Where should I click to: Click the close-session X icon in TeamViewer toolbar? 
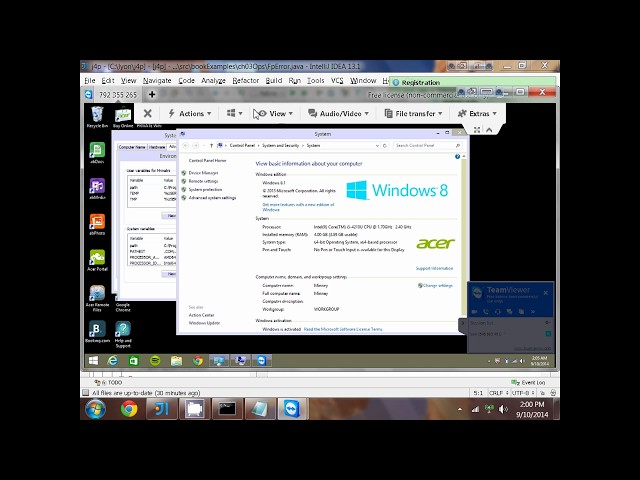[148, 113]
